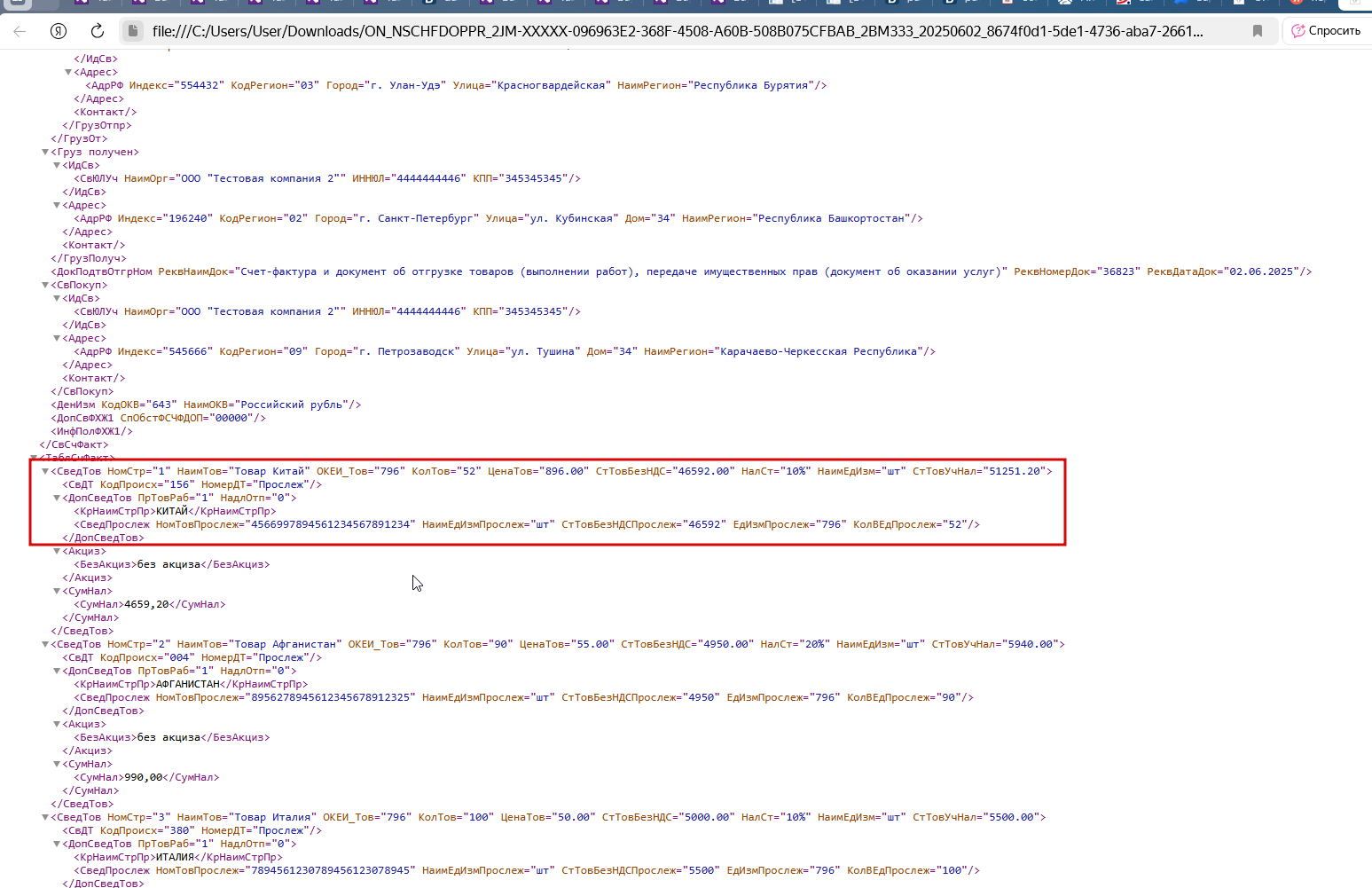Screen dimensions: 1372x888
Task: Click the text АФГАНИСТАН
Action: pos(188,685)
